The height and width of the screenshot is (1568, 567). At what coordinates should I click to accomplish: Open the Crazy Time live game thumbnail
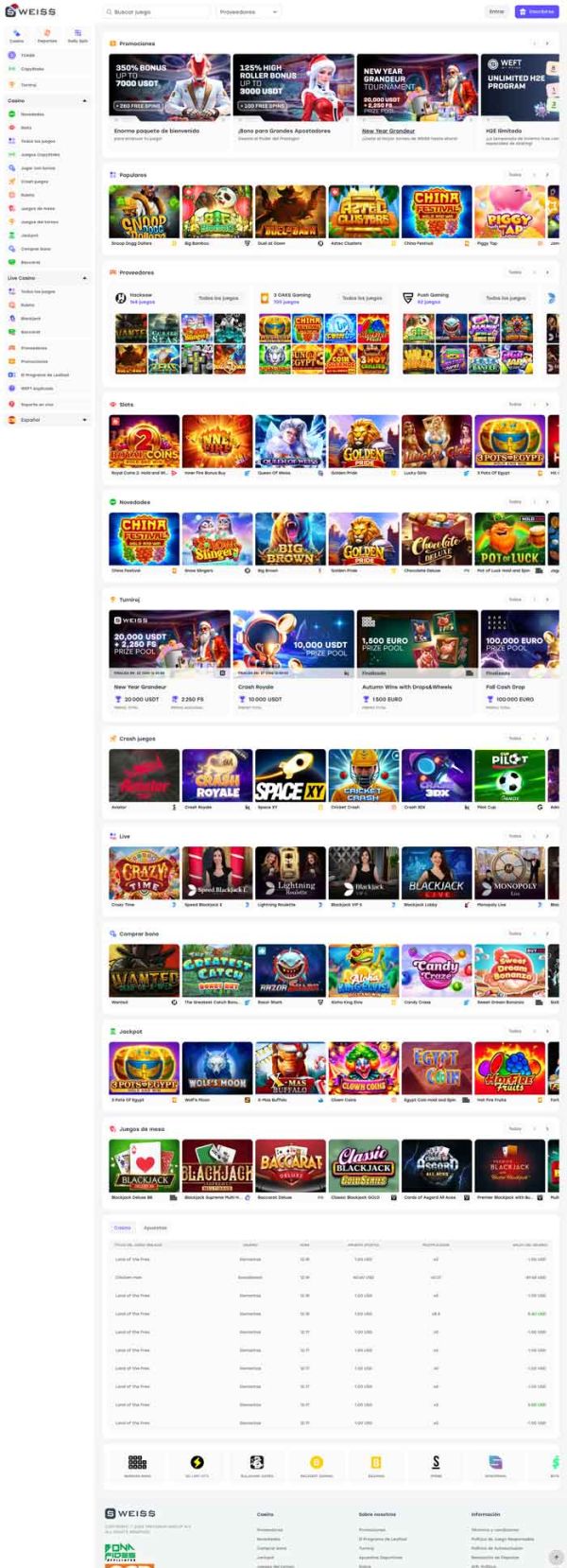144,873
